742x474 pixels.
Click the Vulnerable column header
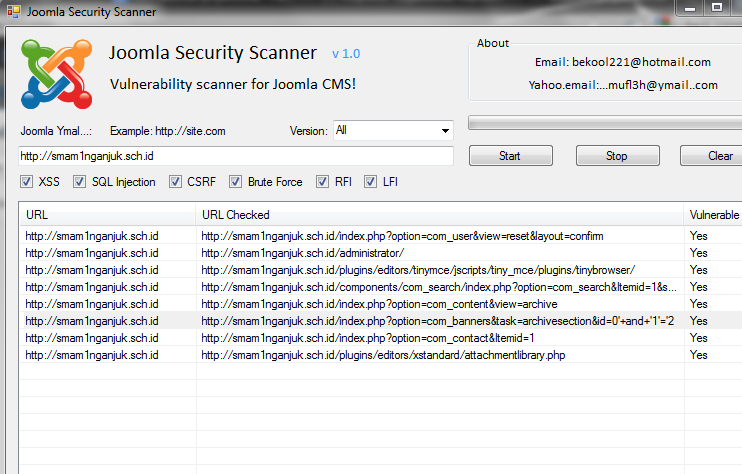[713, 215]
